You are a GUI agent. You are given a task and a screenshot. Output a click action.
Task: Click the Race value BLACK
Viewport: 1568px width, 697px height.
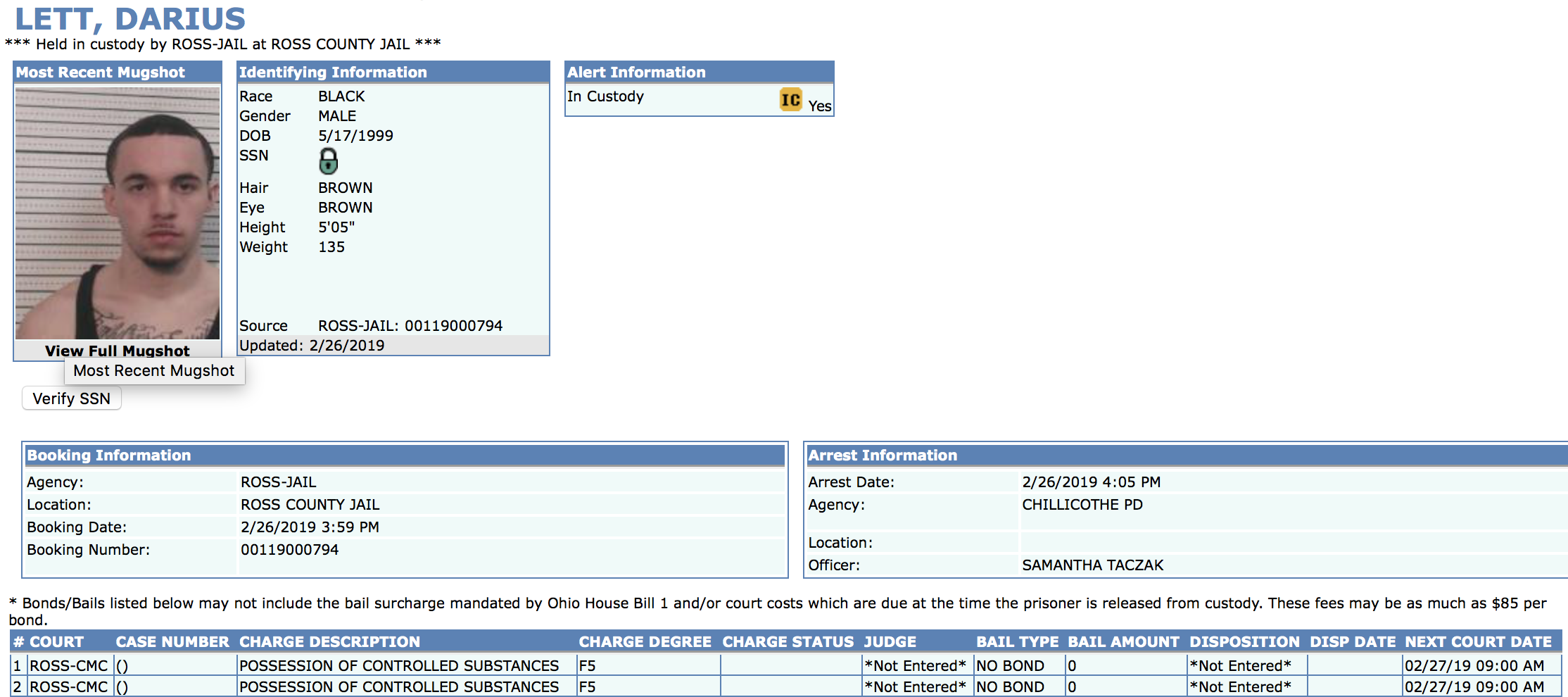click(x=341, y=96)
